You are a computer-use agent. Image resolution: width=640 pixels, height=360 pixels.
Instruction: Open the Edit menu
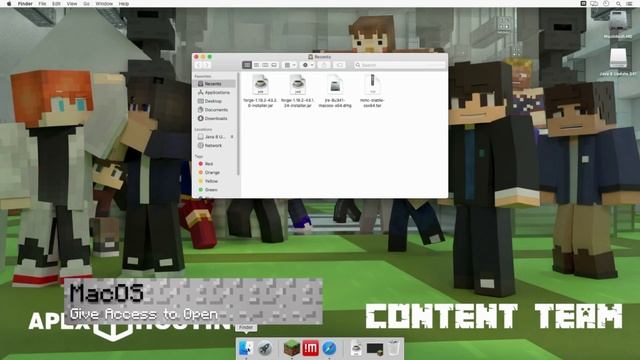pos(56,4)
